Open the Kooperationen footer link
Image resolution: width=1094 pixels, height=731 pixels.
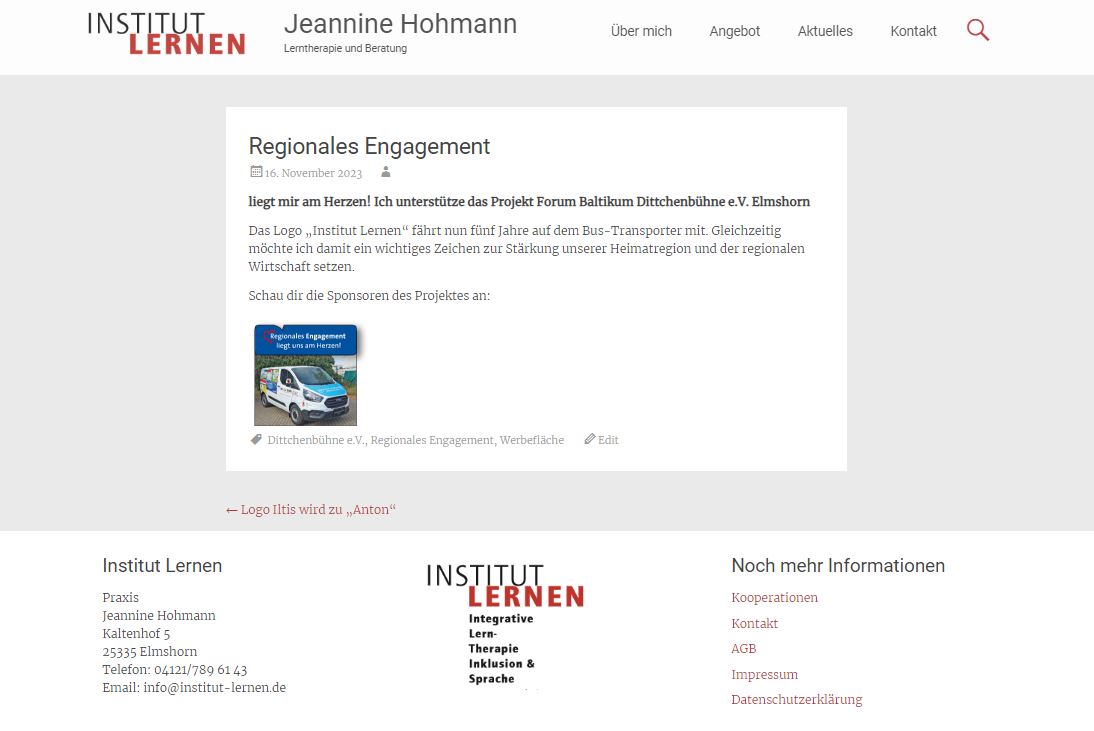click(774, 598)
